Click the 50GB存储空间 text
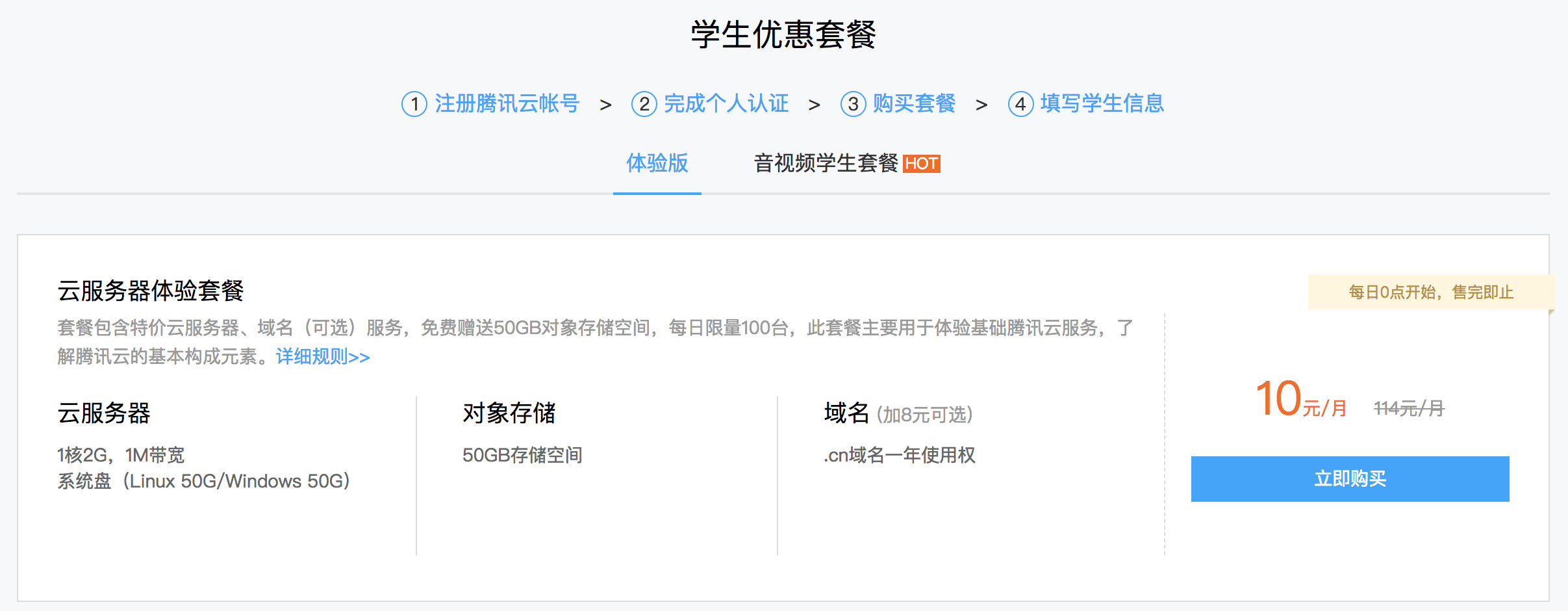This screenshot has height=611, width=1568. [522, 455]
